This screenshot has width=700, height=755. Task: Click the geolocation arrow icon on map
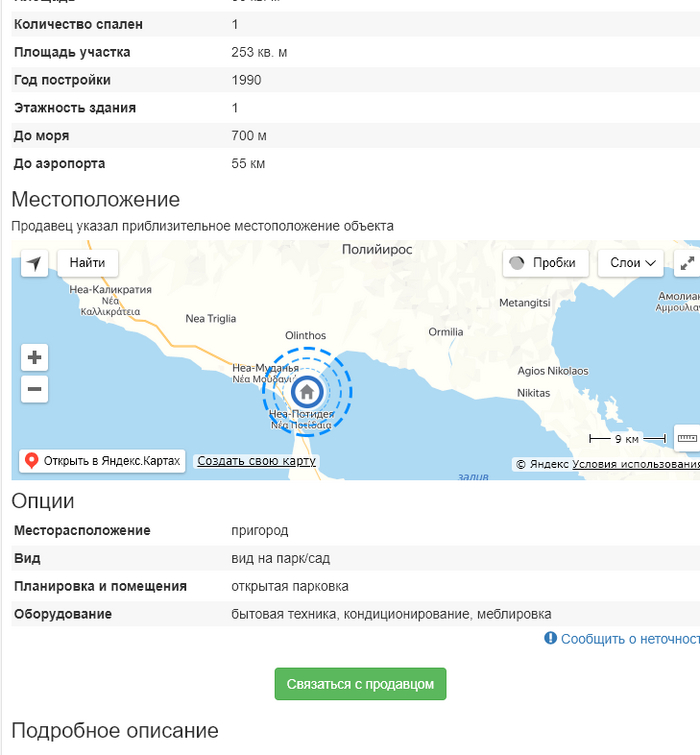point(35,263)
